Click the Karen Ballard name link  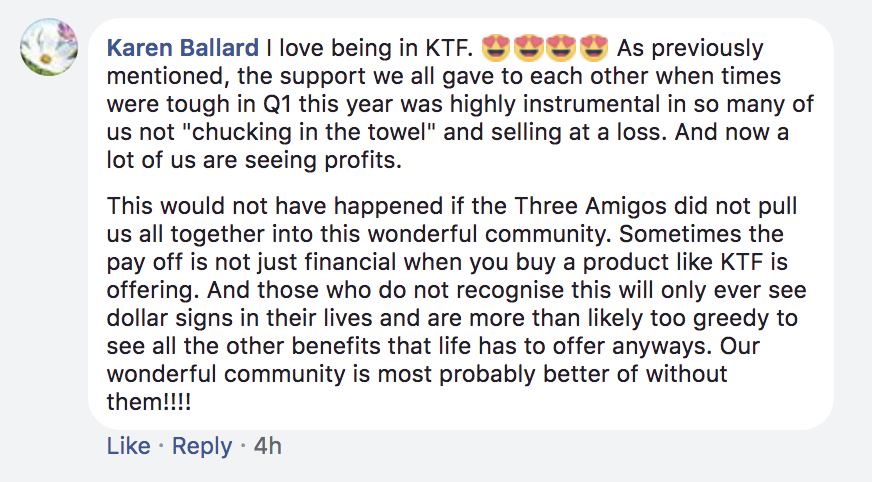(182, 48)
